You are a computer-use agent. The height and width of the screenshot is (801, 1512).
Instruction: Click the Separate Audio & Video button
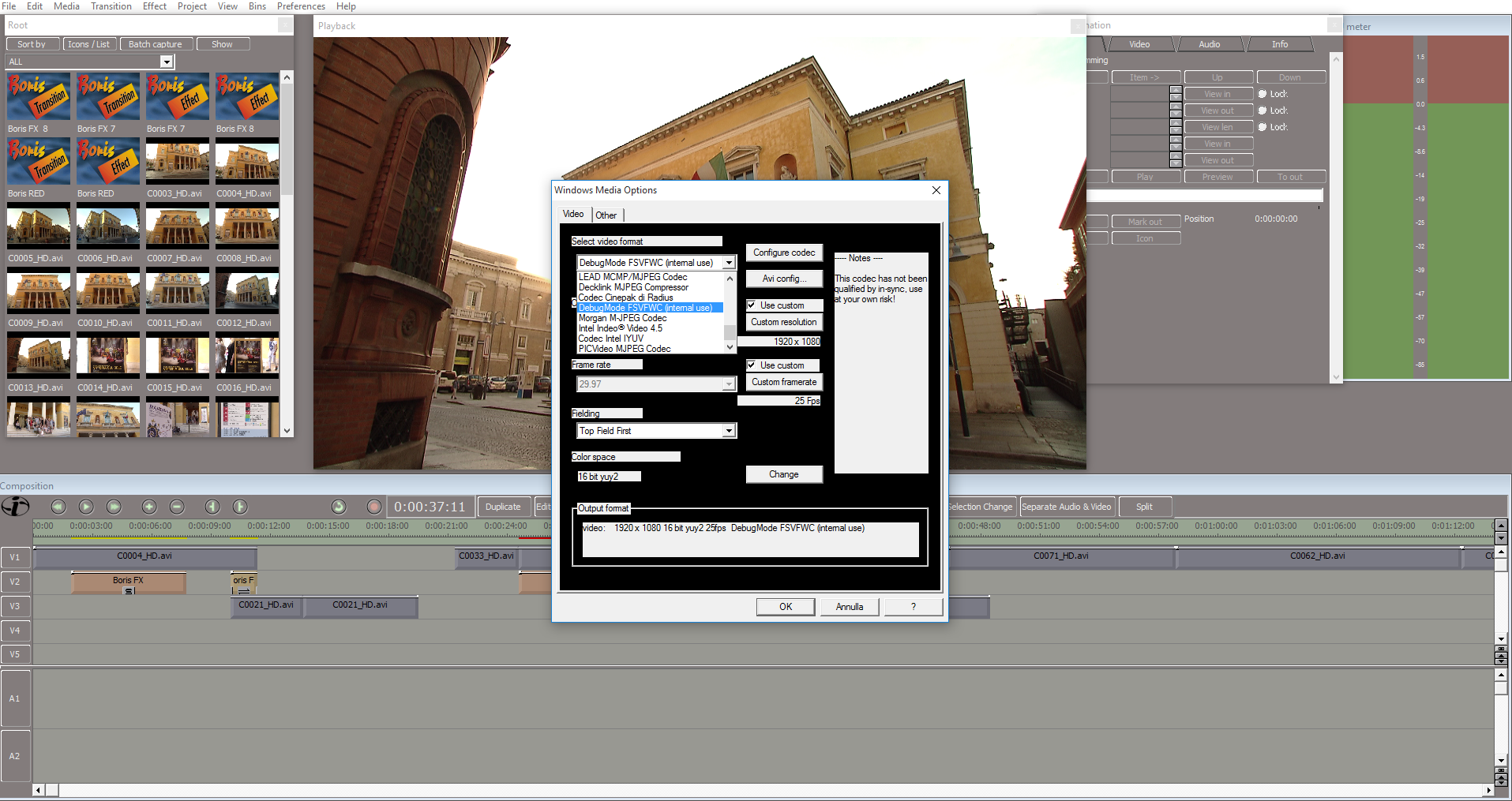point(1066,507)
